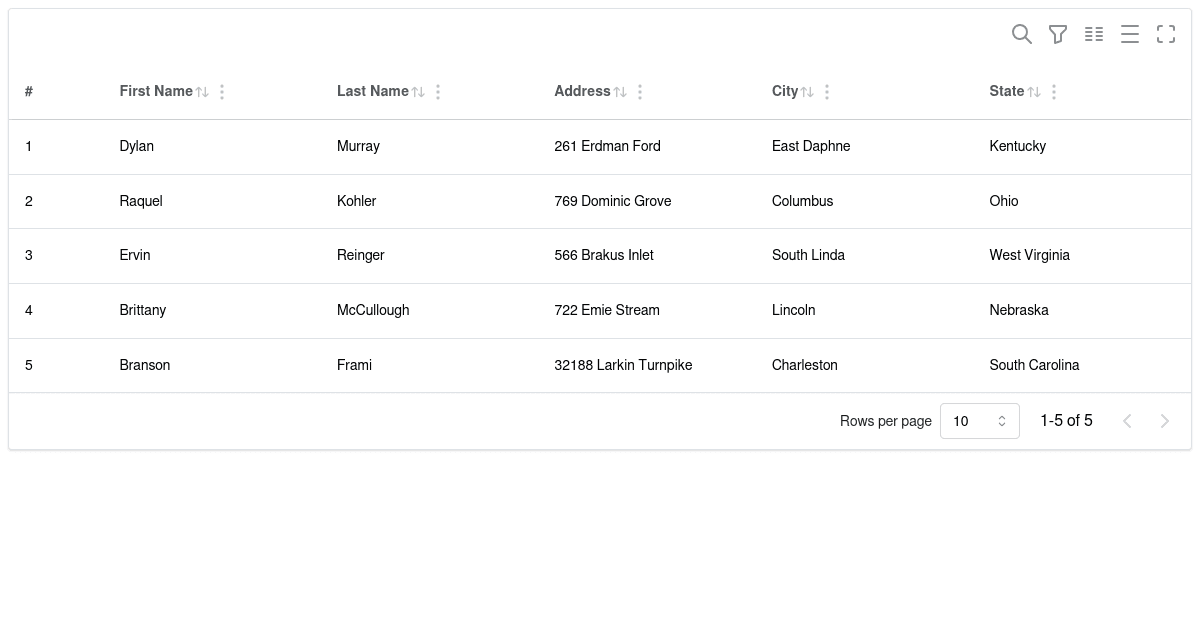Image resolution: width=1200 pixels, height=630 pixels.
Task: Adjust row density via the lines icon
Action: 1130,34
